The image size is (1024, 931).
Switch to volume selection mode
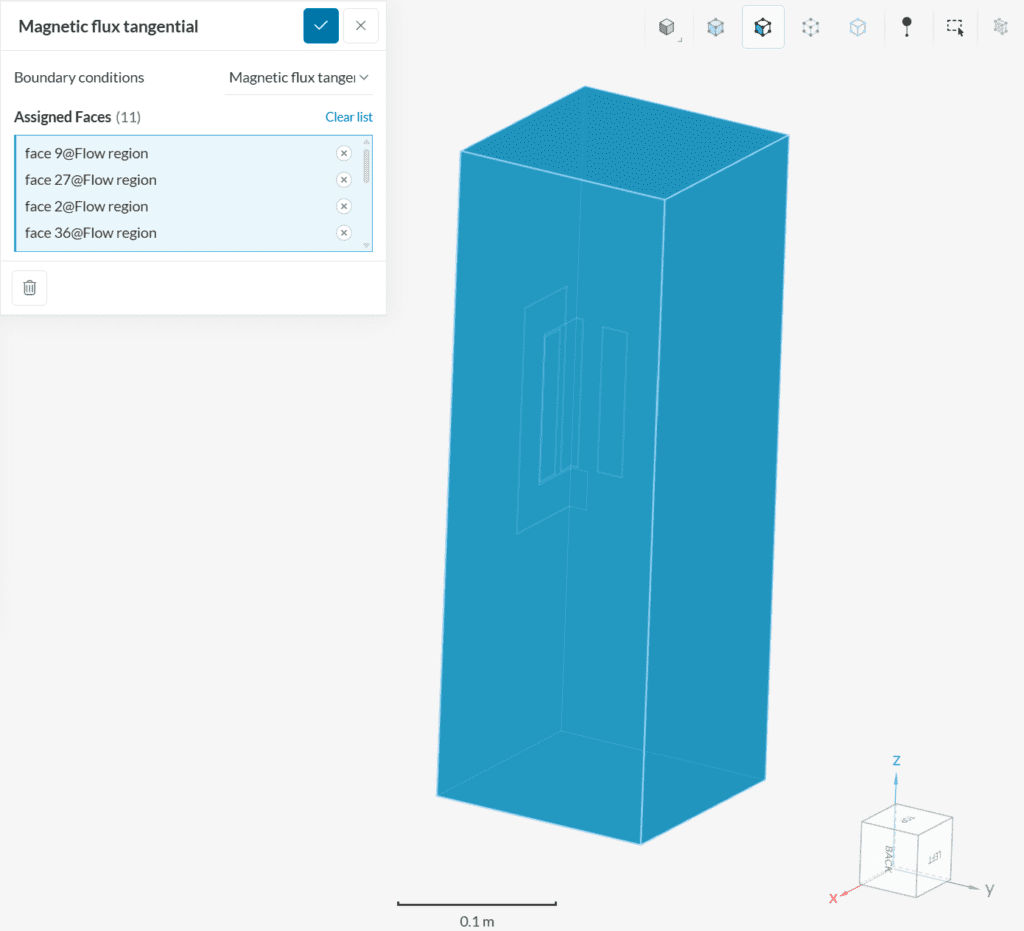(715, 26)
